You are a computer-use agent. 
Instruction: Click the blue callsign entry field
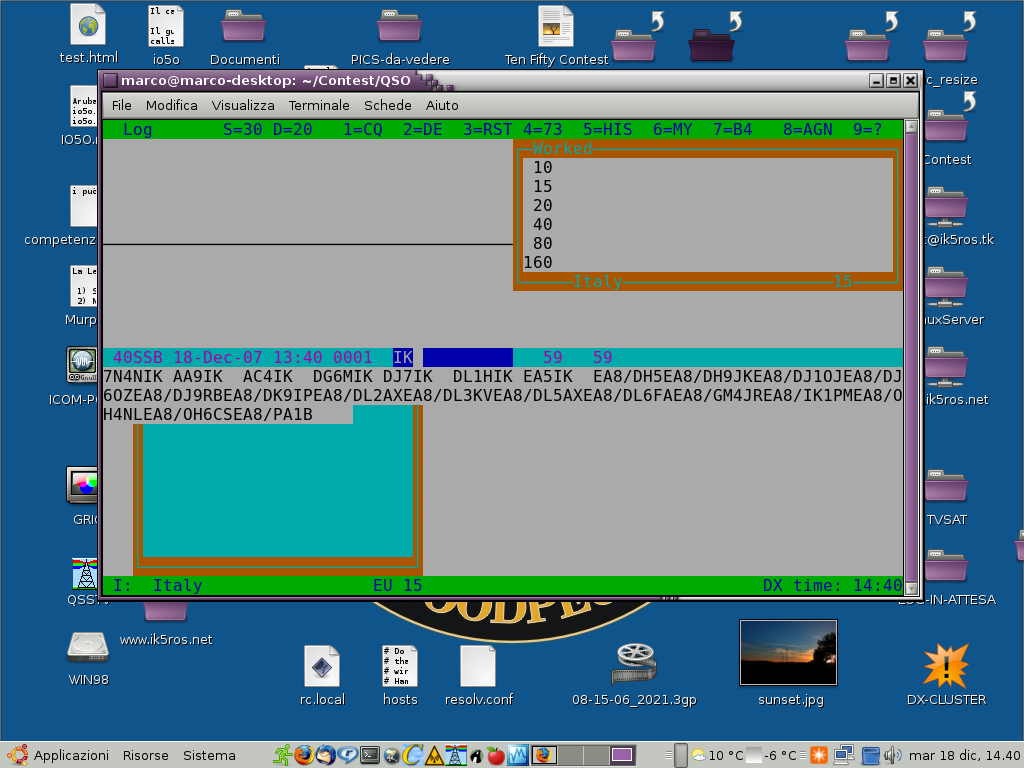pos(468,357)
